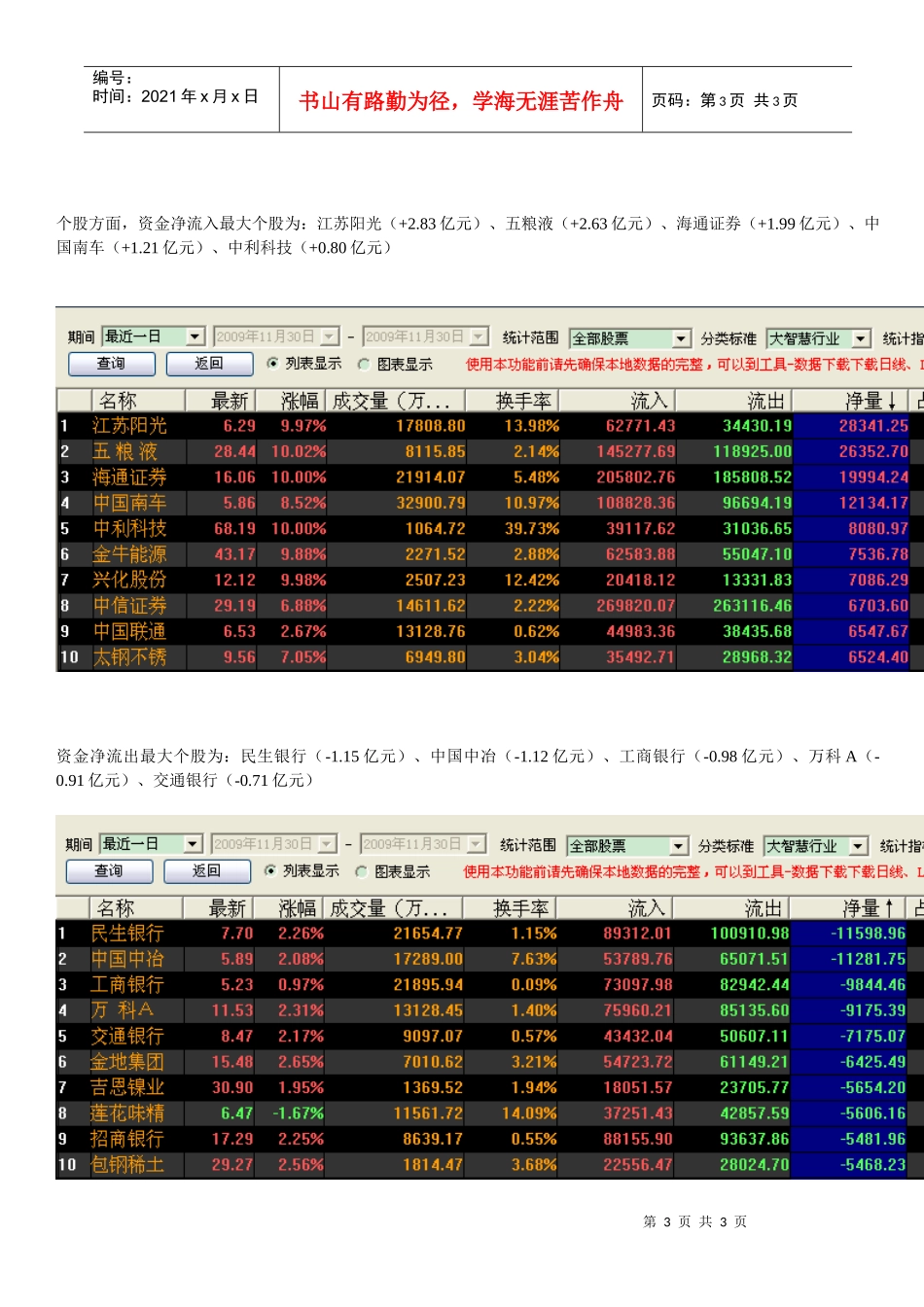
Task: Sort top table by 涨幅 column
Action: pos(291,401)
